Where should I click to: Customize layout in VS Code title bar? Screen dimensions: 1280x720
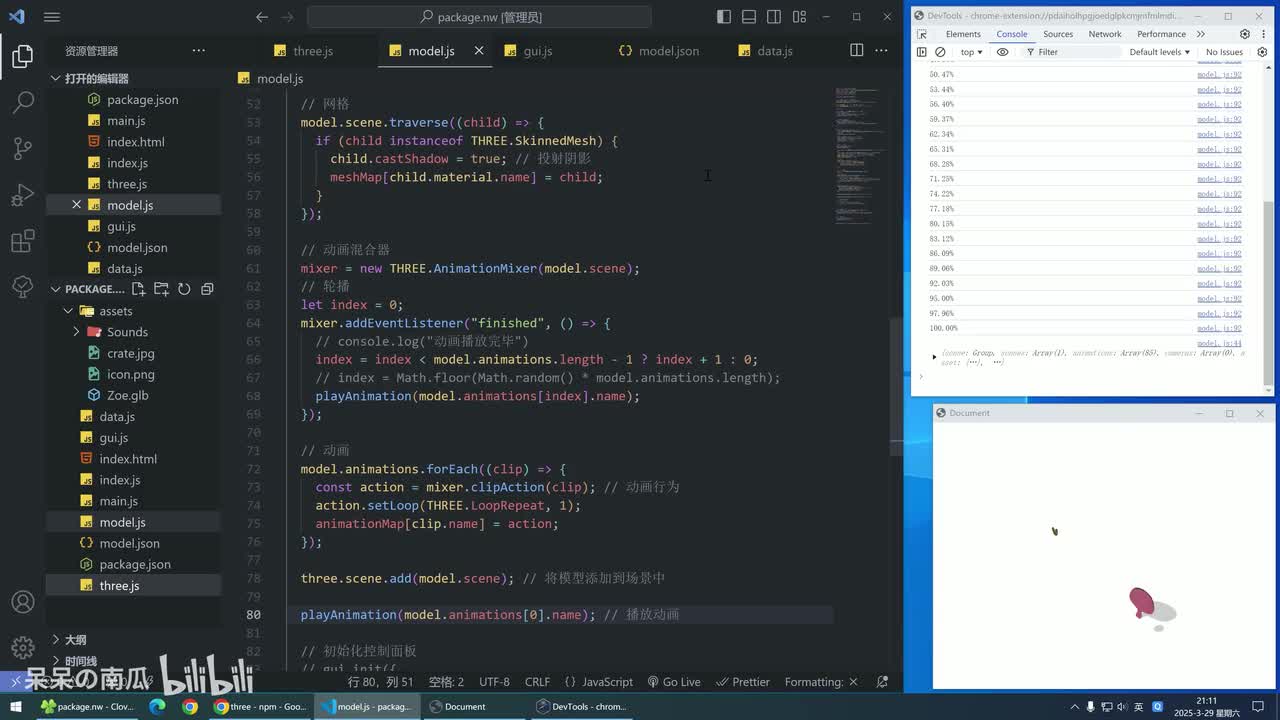[x=799, y=17]
